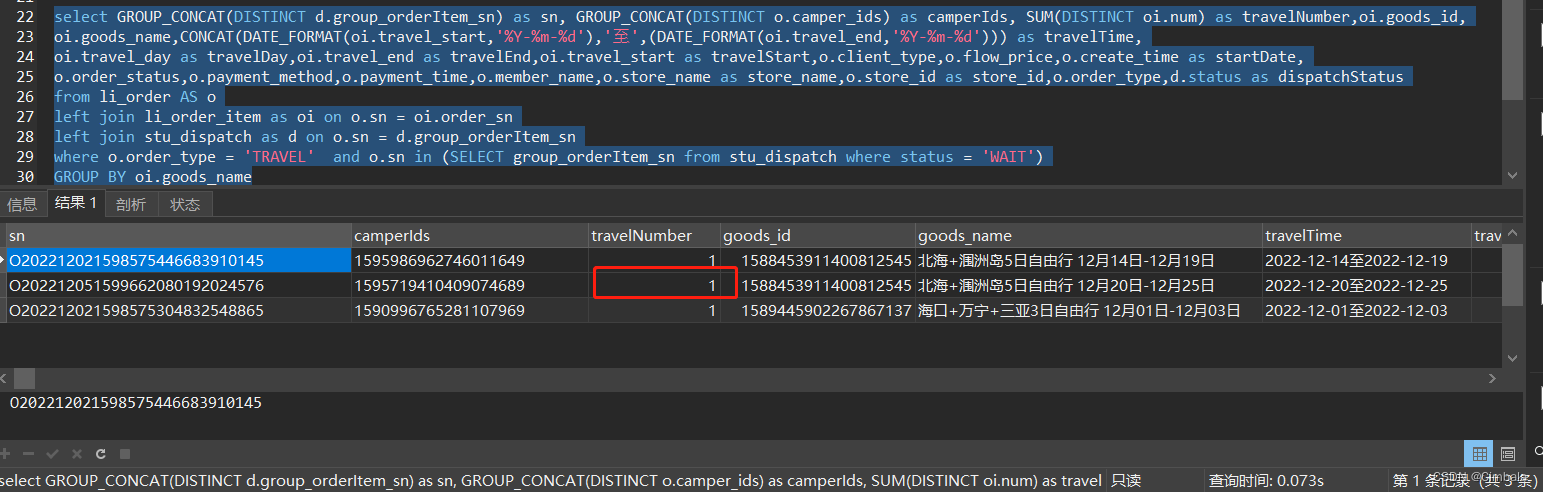Click the delete record minus icon
This screenshot has height=492, width=1543.
(x=28, y=453)
